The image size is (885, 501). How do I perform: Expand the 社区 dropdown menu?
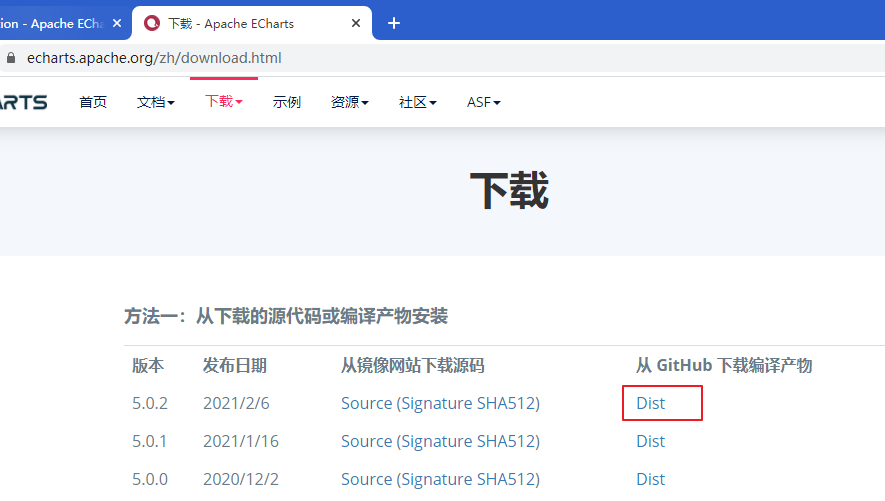coord(418,102)
